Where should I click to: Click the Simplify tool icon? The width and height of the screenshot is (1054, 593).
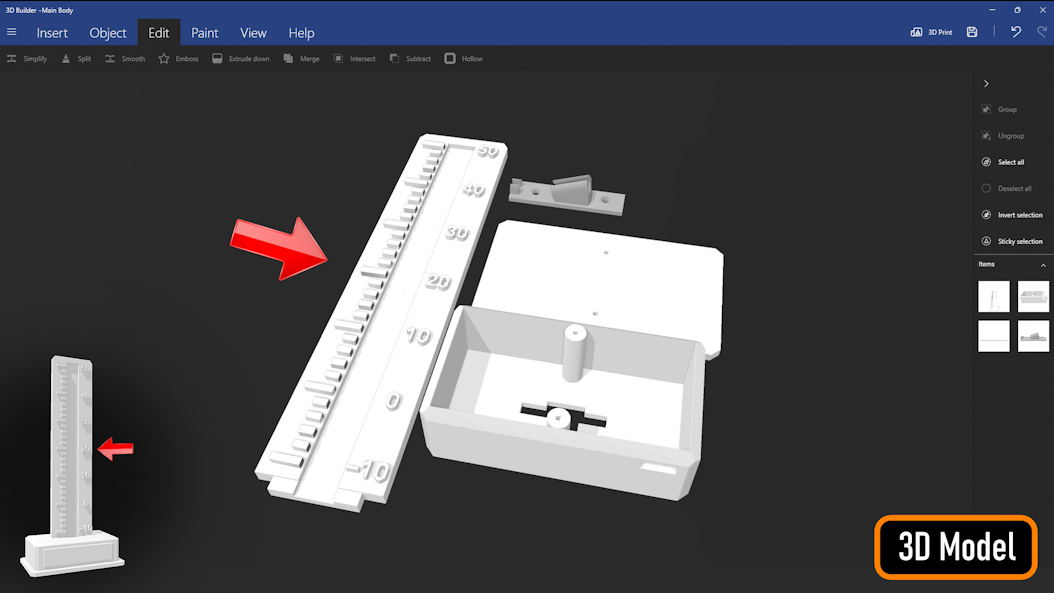coord(12,59)
